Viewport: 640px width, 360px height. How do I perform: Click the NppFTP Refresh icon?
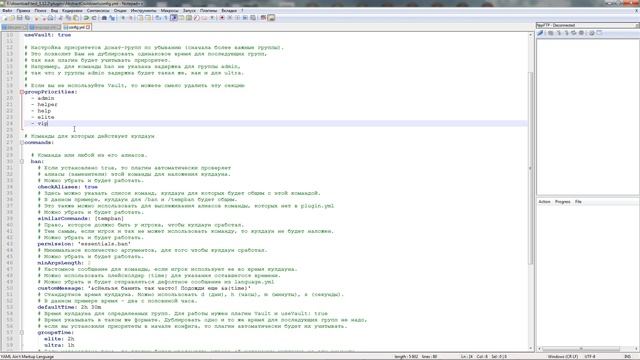(573, 33)
